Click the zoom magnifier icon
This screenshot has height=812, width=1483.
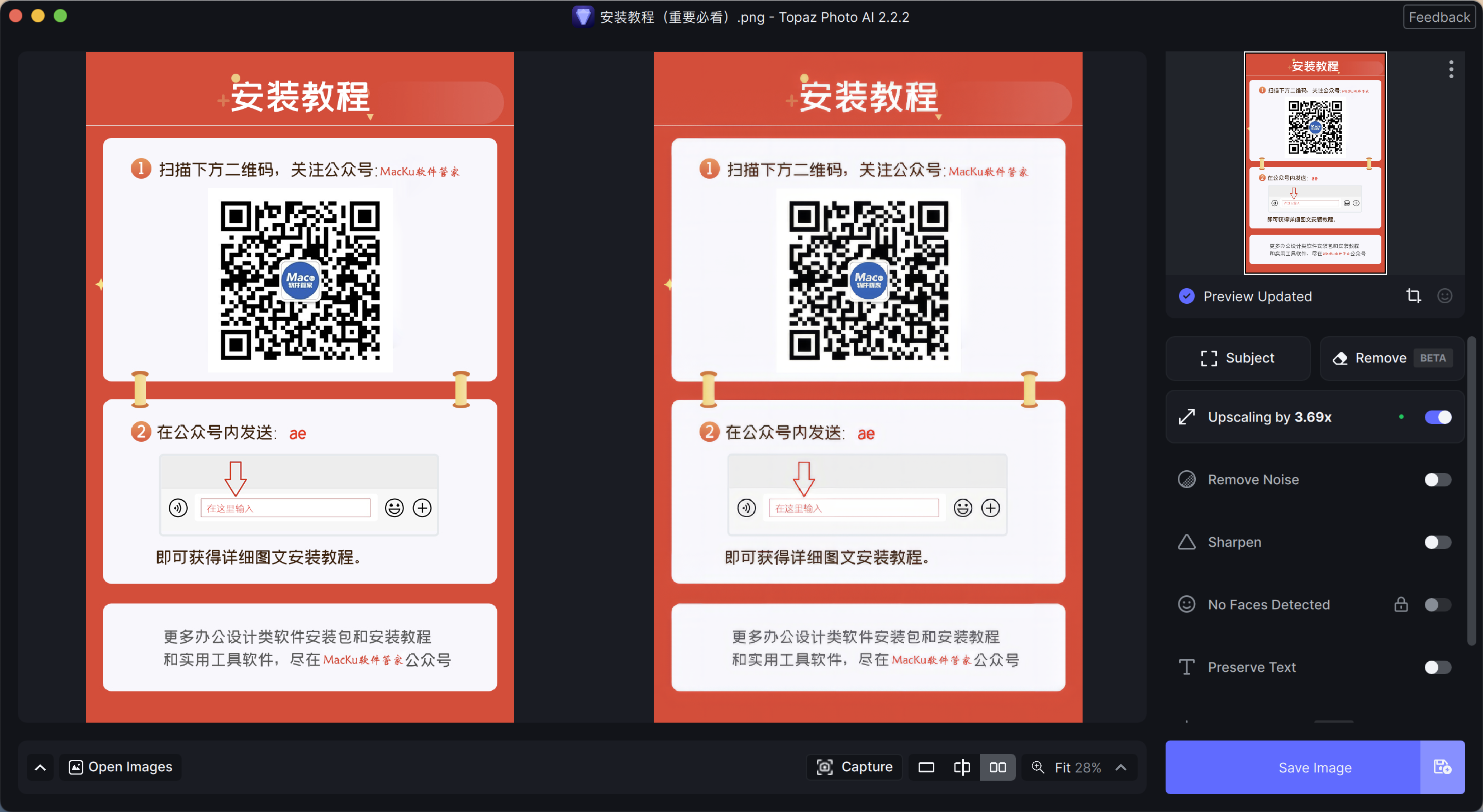1038,767
